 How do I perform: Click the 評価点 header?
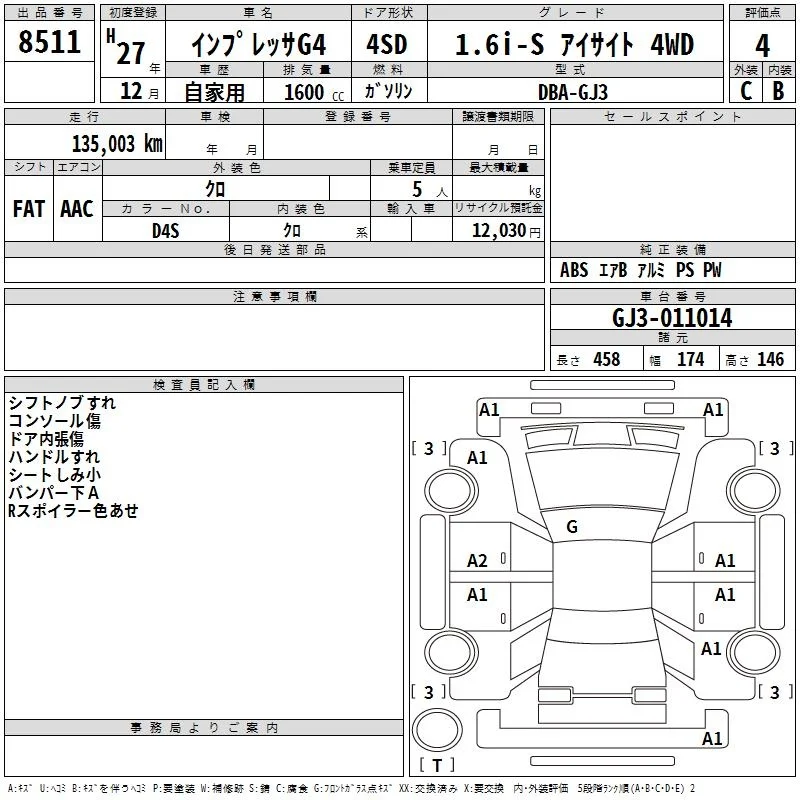point(762,13)
